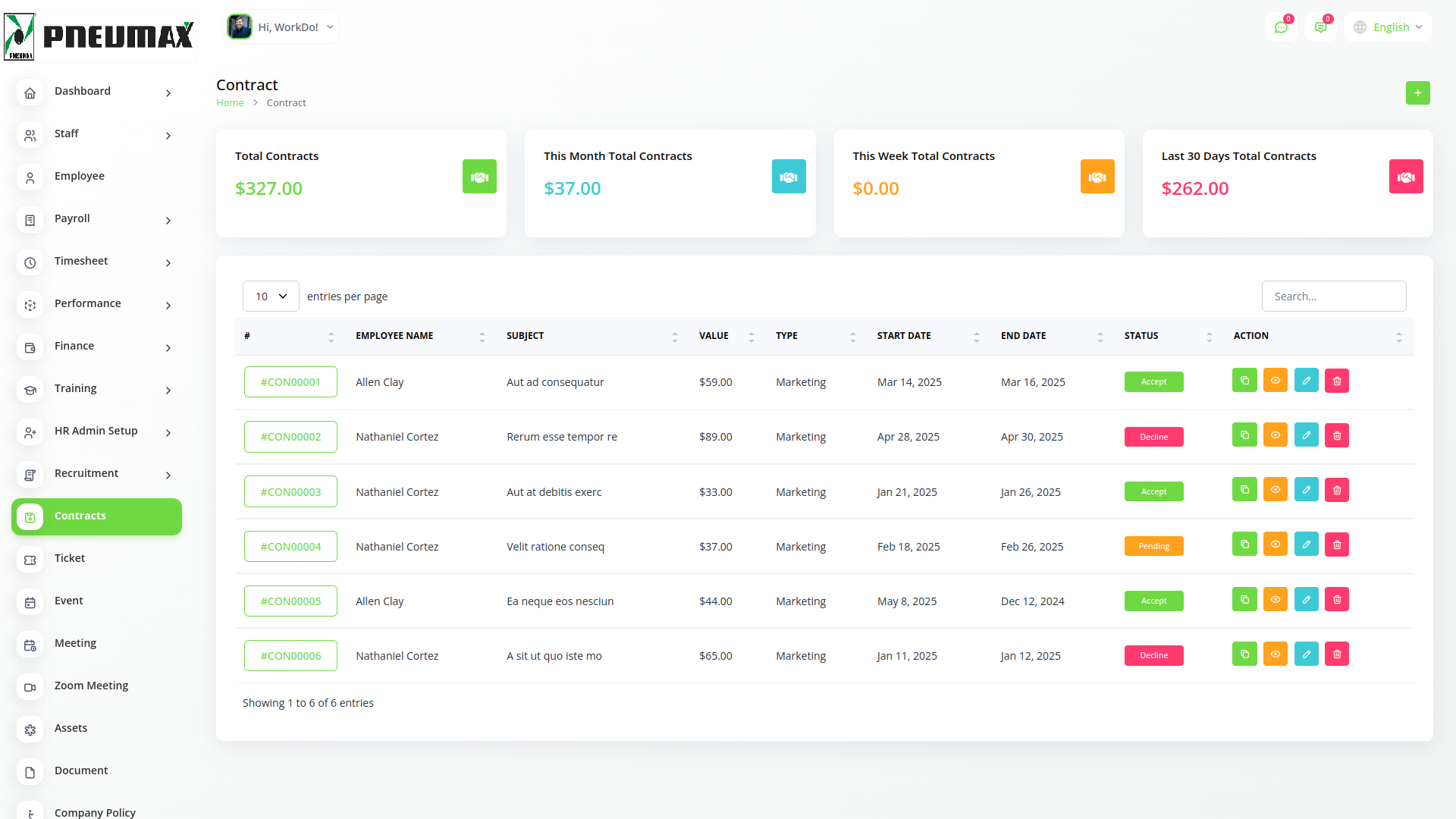This screenshot has height=819, width=1456.
Task: Copy contract #CON00006 using green icon
Action: 1244,654
